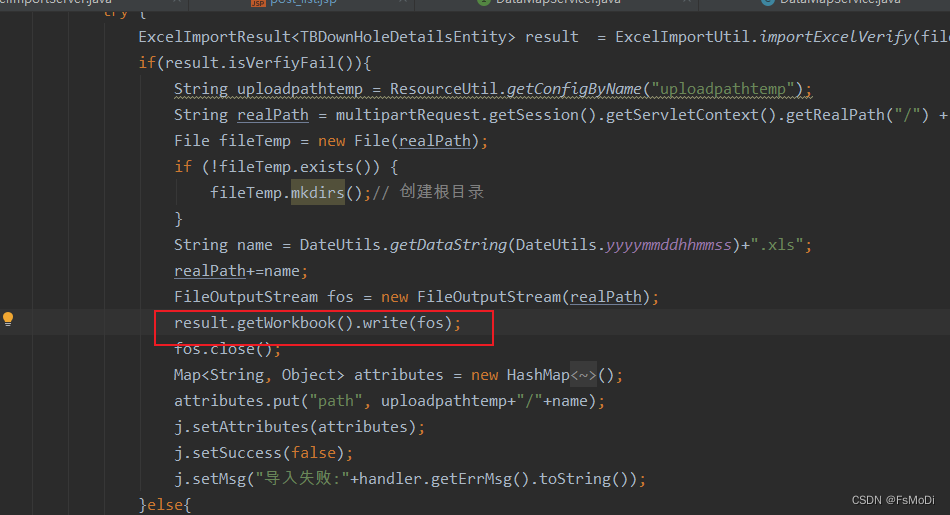Image resolution: width=950 pixels, height=515 pixels.
Task: Expand the folded <~> diamond after HashMap
Action: [x=583, y=375]
